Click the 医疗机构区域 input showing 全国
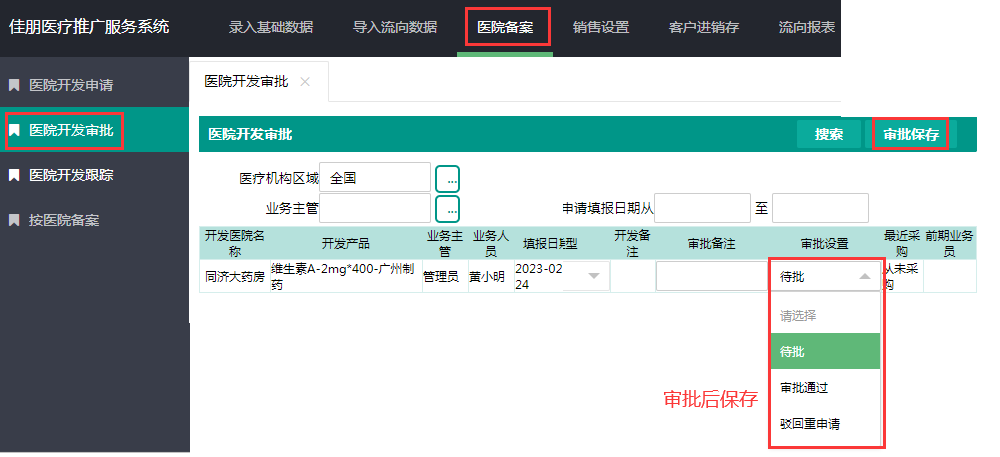The image size is (1000, 457). 374,179
